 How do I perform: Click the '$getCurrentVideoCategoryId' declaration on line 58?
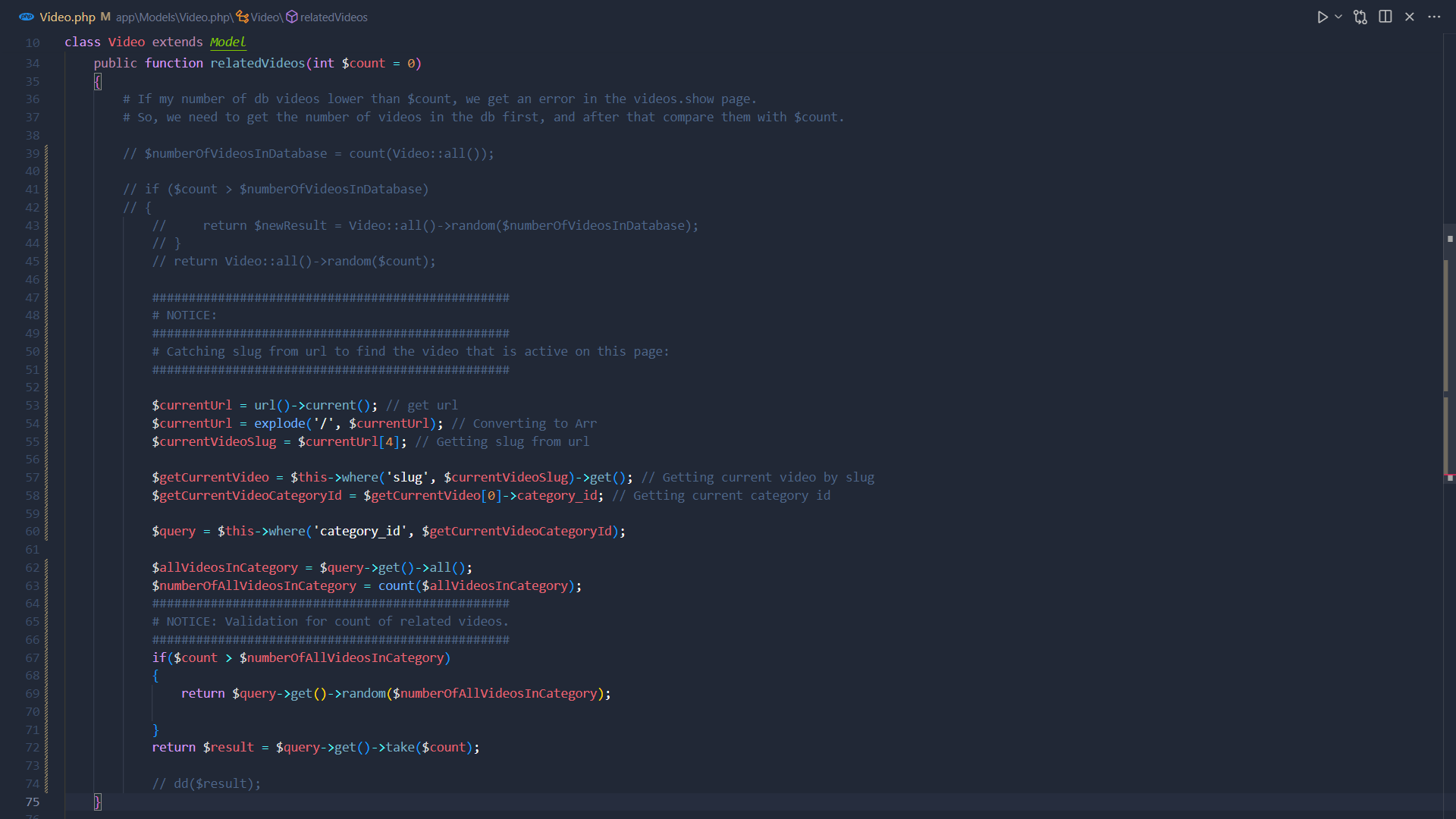(x=247, y=495)
